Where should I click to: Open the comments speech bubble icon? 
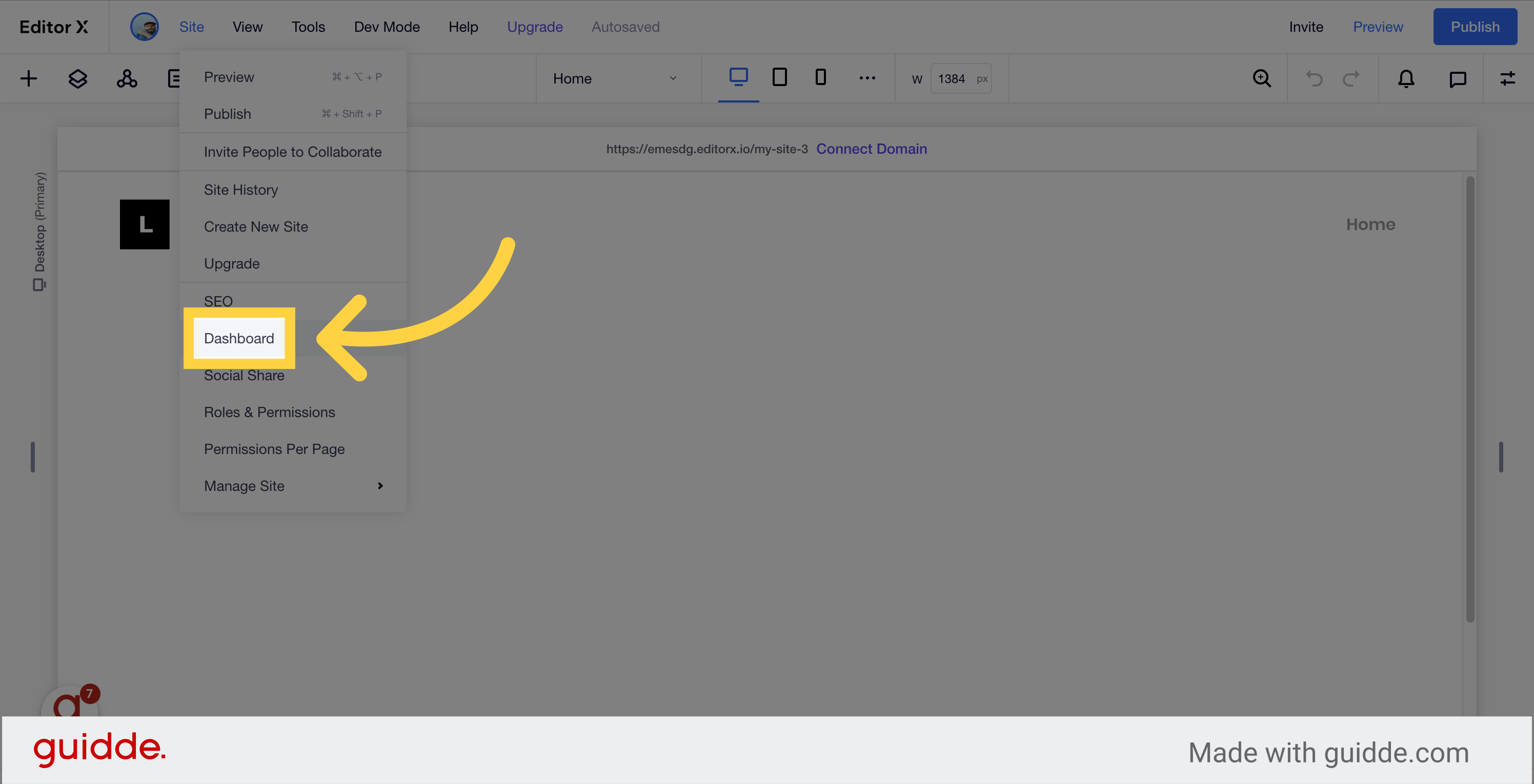pyautogui.click(x=1457, y=78)
